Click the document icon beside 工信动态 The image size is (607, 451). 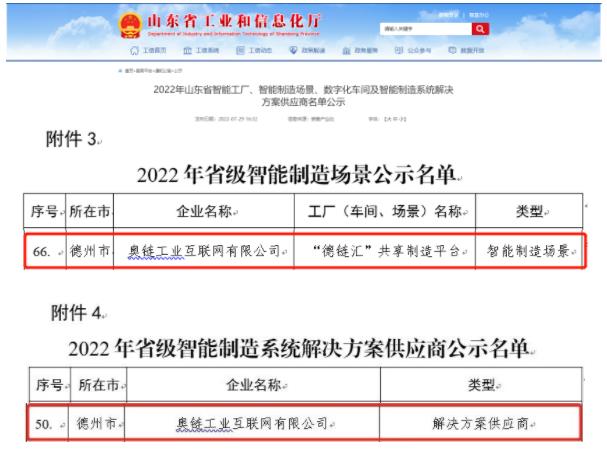click(x=240, y=50)
